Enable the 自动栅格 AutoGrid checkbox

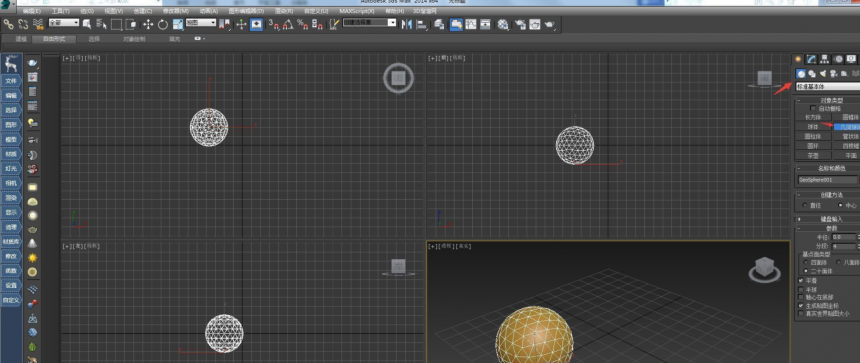813,108
